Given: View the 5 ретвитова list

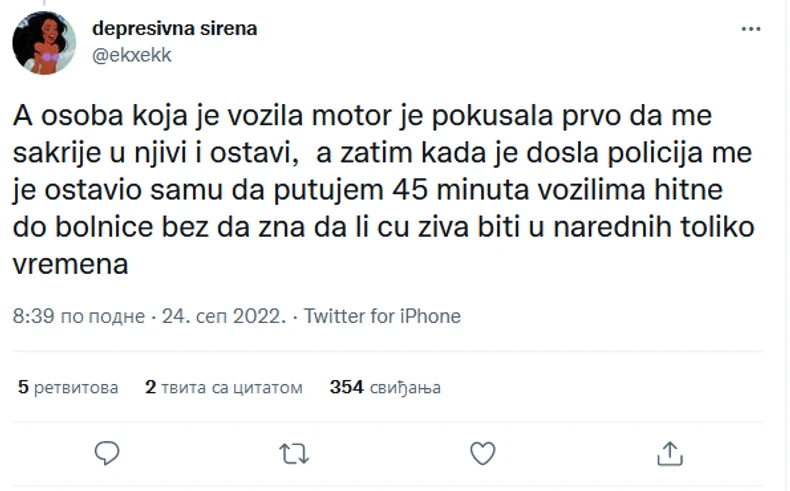Looking at the screenshot, I should click(x=68, y=387).
